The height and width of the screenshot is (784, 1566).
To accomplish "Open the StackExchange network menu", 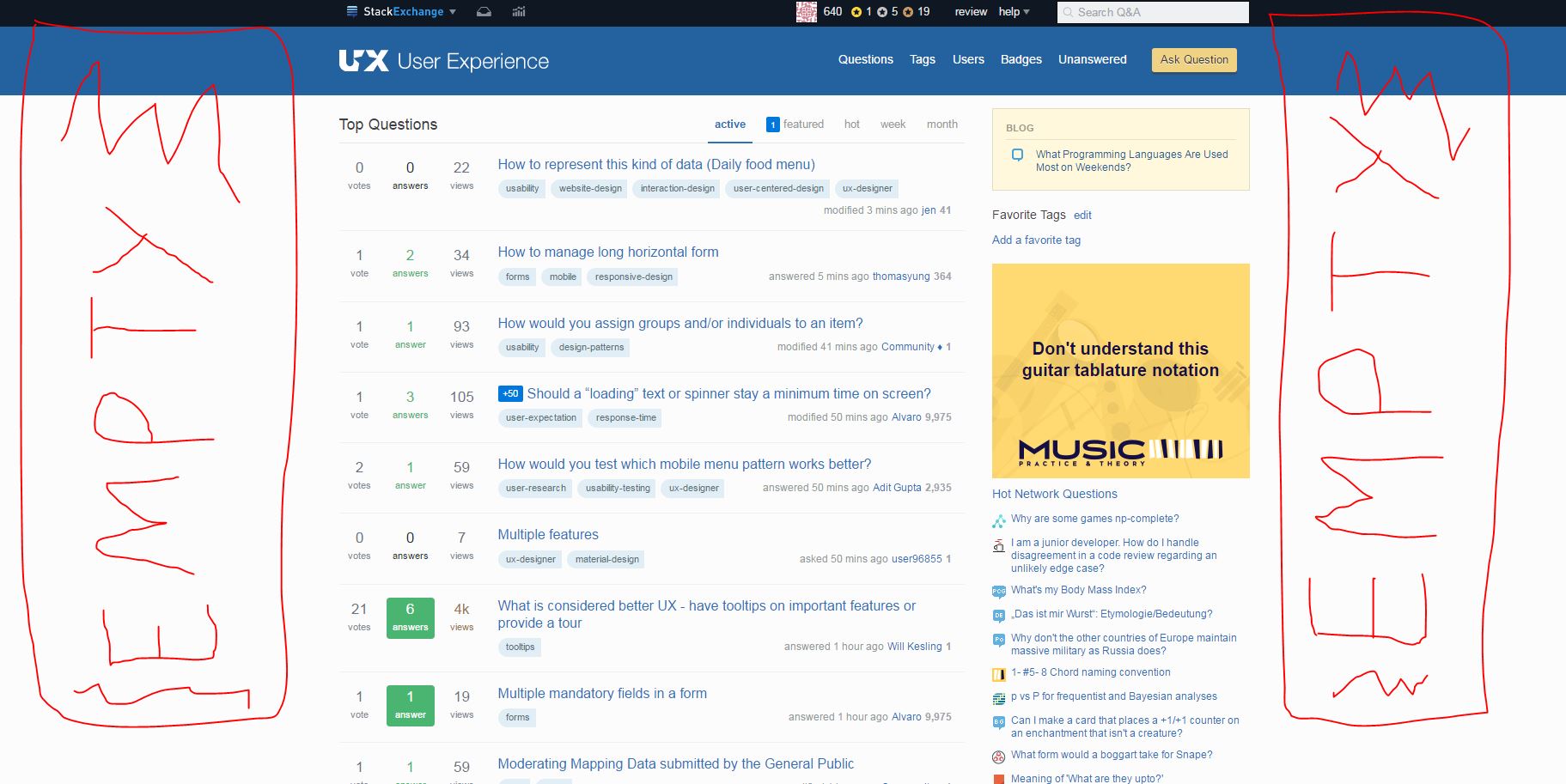I will click(401, 12).
